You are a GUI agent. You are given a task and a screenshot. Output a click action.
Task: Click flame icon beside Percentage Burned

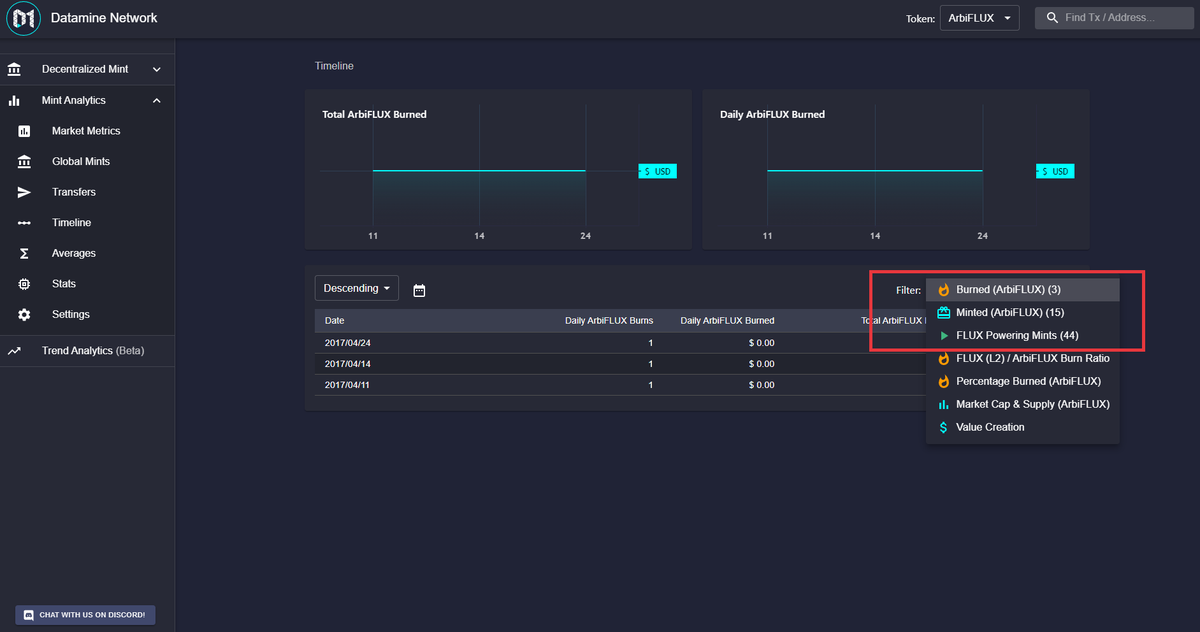[943, 381]
